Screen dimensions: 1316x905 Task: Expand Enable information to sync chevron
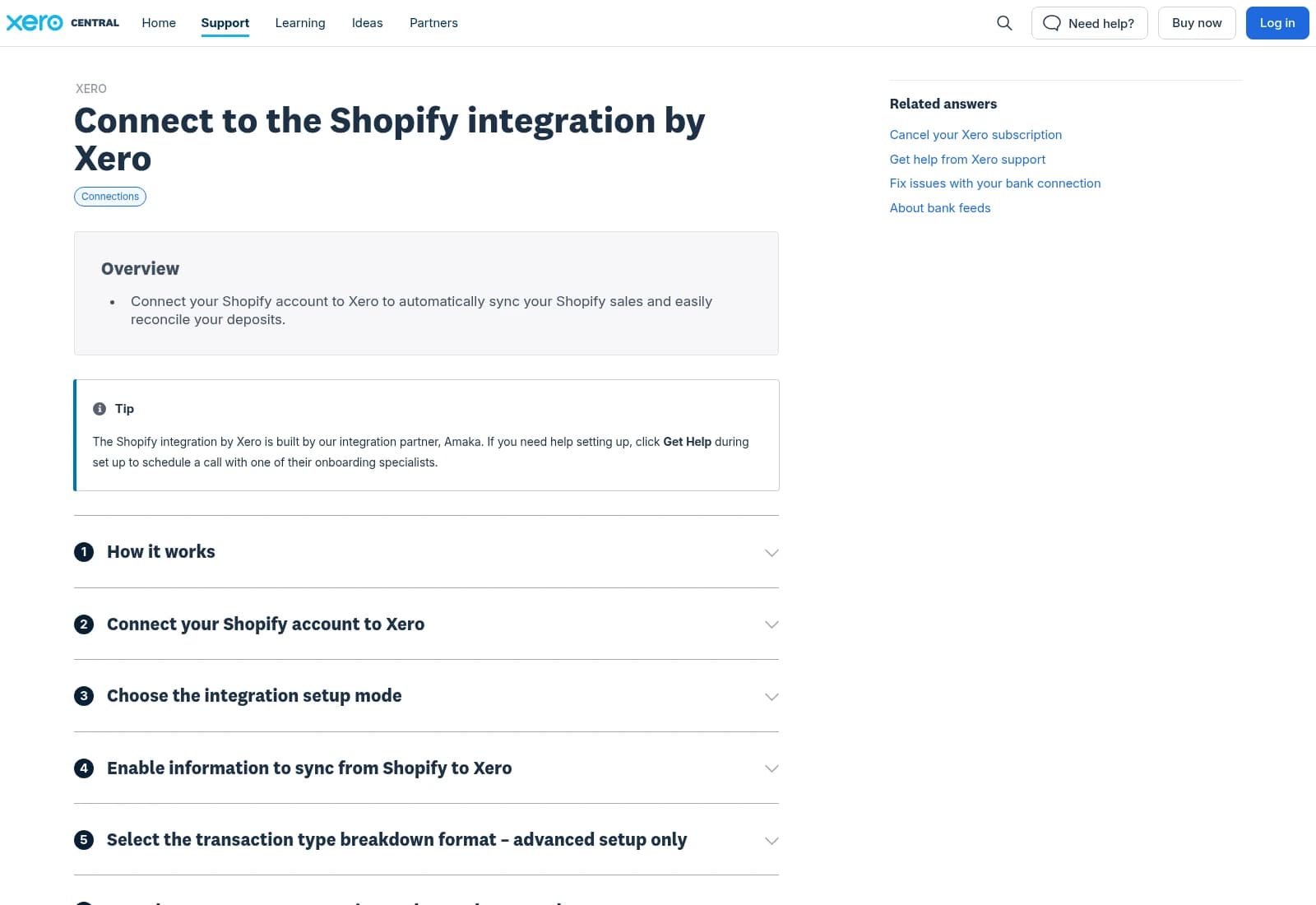point(772,768)
